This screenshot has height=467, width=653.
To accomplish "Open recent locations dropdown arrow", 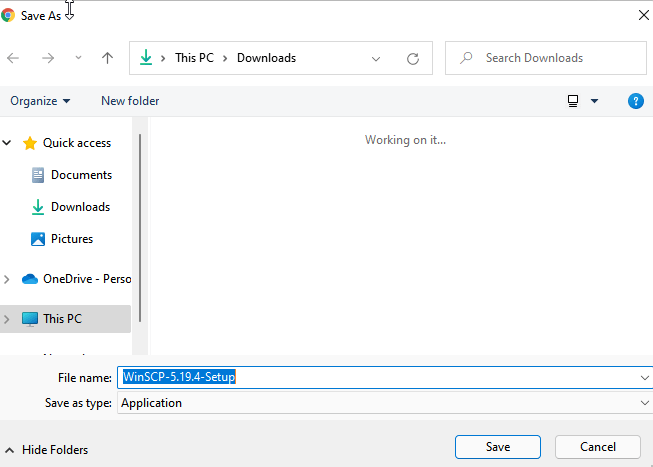I will tap(78, 58).
